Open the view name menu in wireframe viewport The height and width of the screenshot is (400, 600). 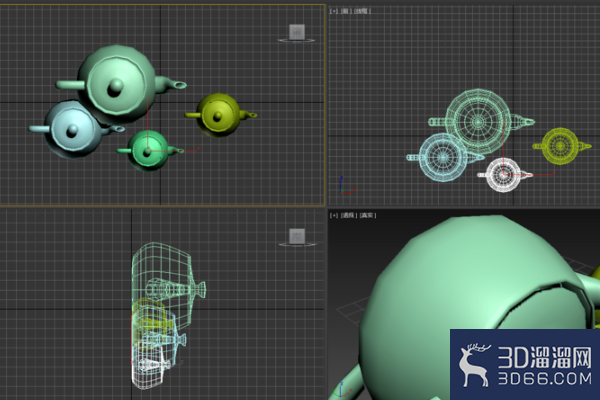(x=345, y=11)
